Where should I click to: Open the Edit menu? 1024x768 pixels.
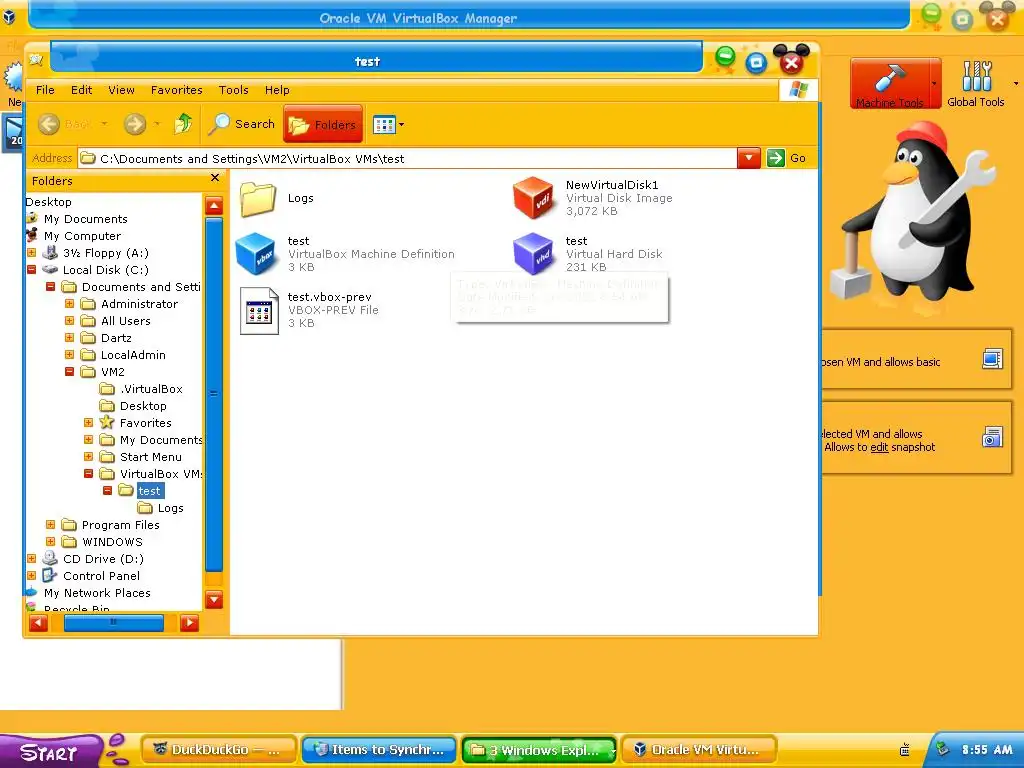(x=82, y=90)
